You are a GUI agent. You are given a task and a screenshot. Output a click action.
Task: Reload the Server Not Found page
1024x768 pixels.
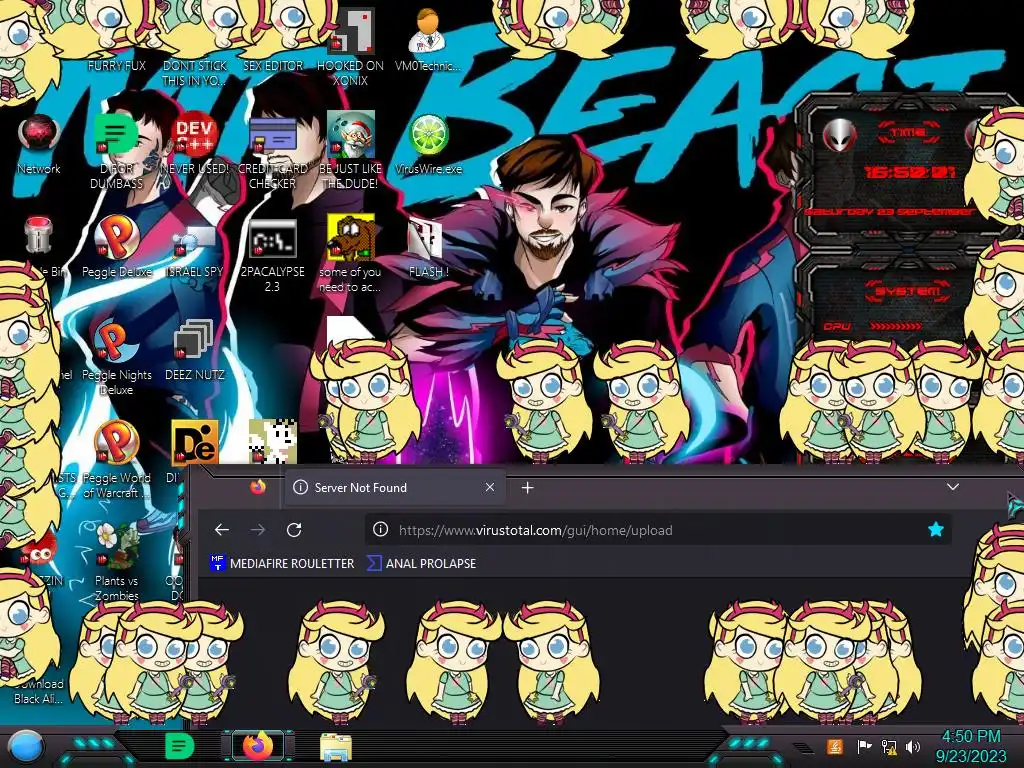[294, 530]
